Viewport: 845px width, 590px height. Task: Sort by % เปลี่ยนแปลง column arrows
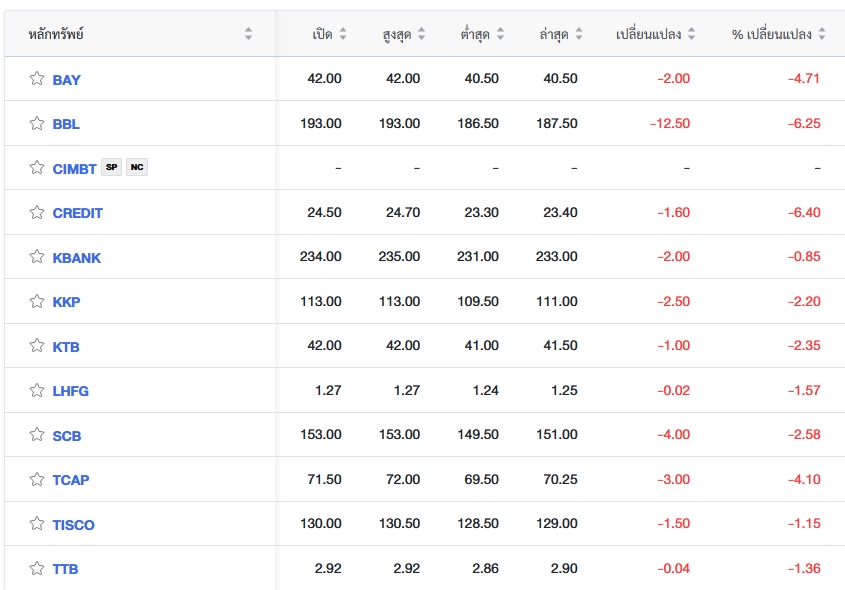[822, 34]
